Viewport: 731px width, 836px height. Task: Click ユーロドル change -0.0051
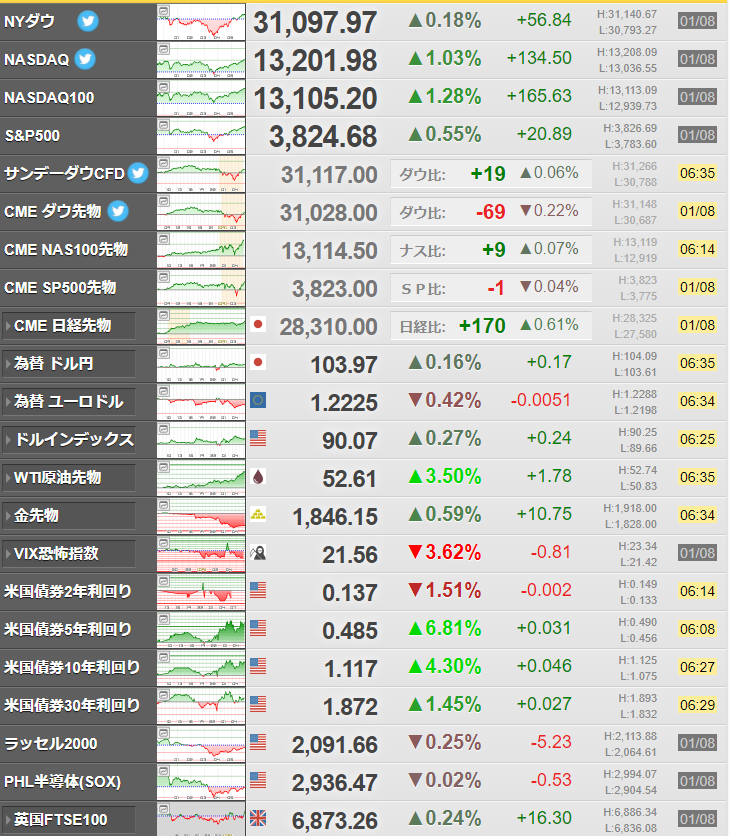[541, 400]
